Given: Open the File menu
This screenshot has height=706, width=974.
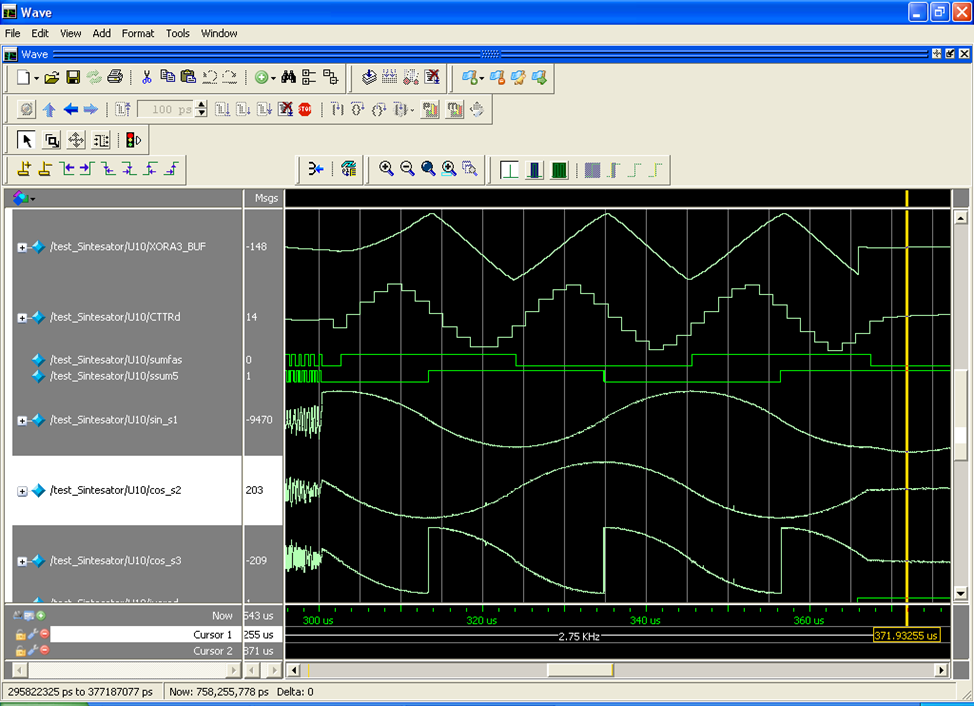Looking at the screenshot, I should point(12,34).
